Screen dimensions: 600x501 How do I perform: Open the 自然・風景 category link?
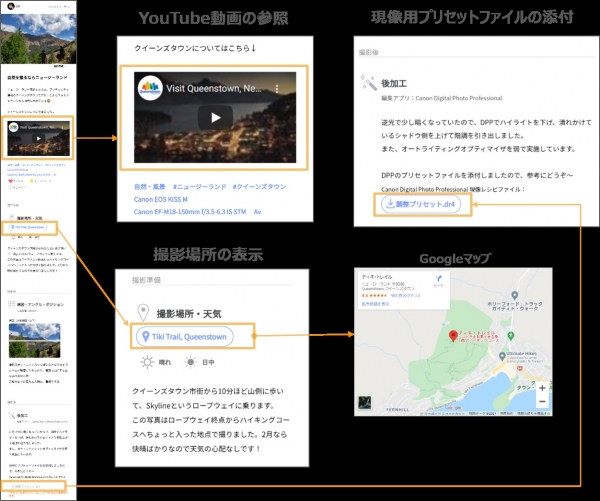tap(150, 187)
